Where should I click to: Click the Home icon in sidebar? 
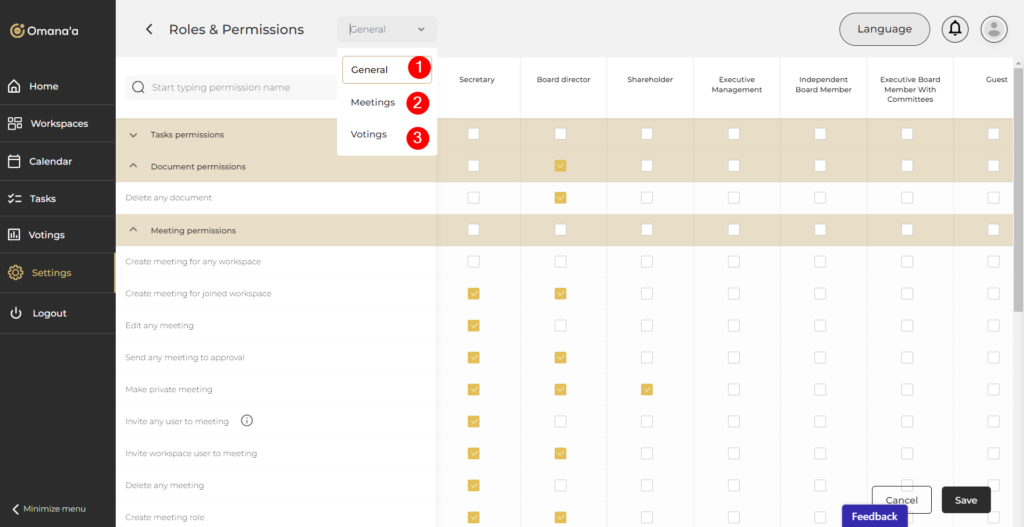(14, 86)
